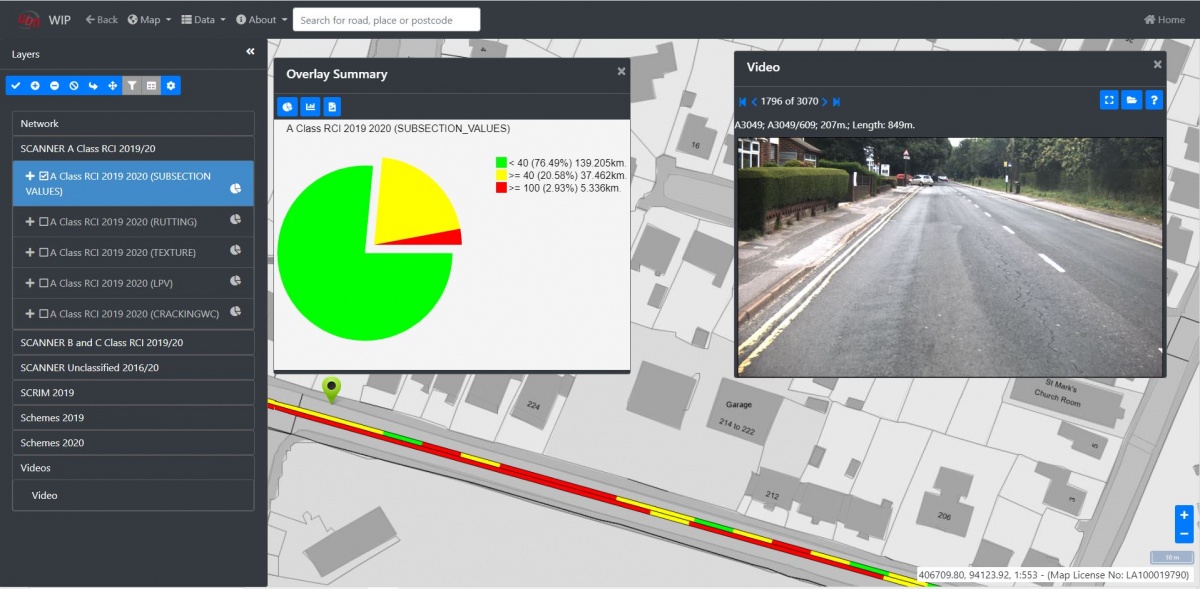Go to the Home page link

tap(1164, 19)
